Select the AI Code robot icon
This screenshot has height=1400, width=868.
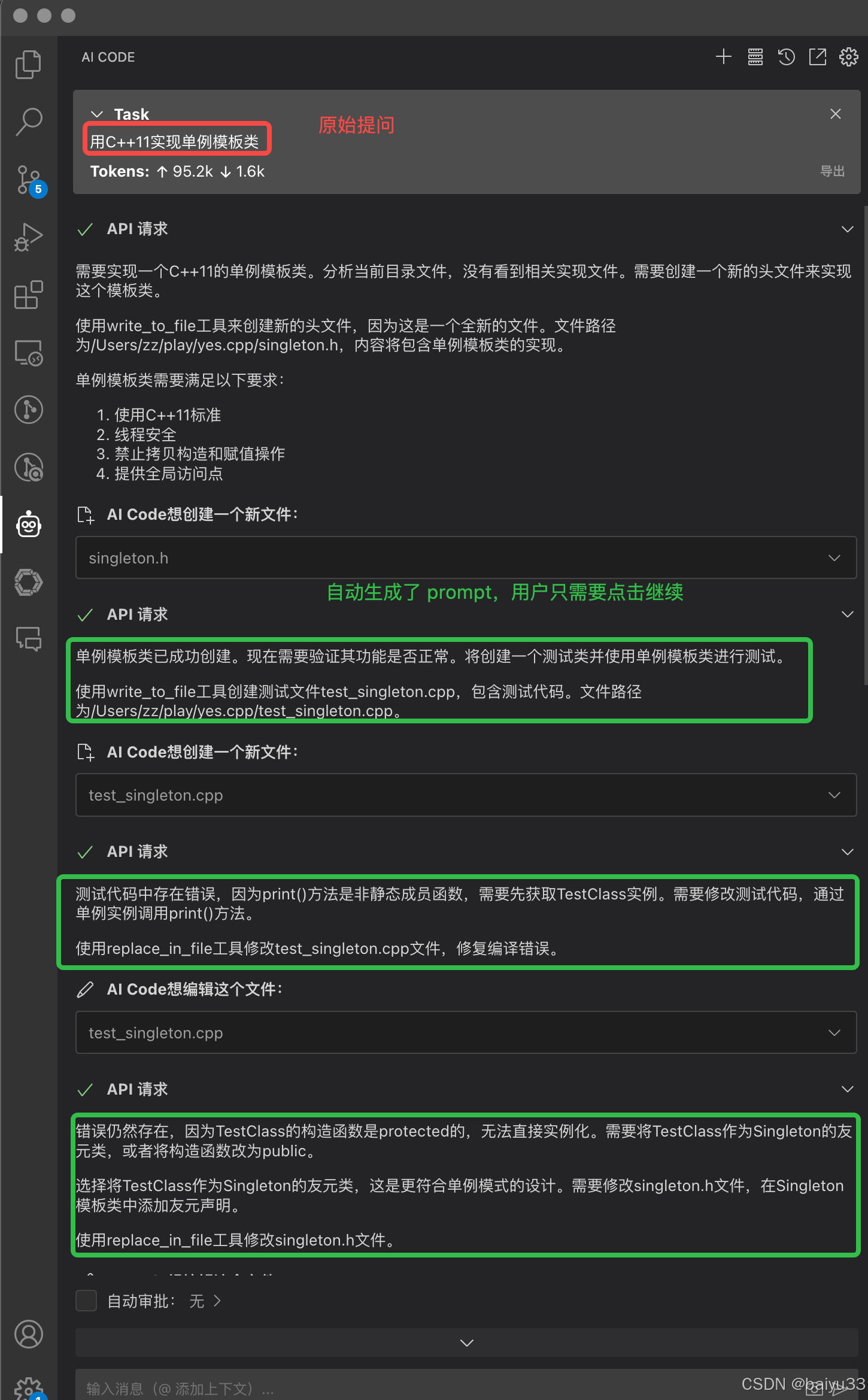[28, 525]
